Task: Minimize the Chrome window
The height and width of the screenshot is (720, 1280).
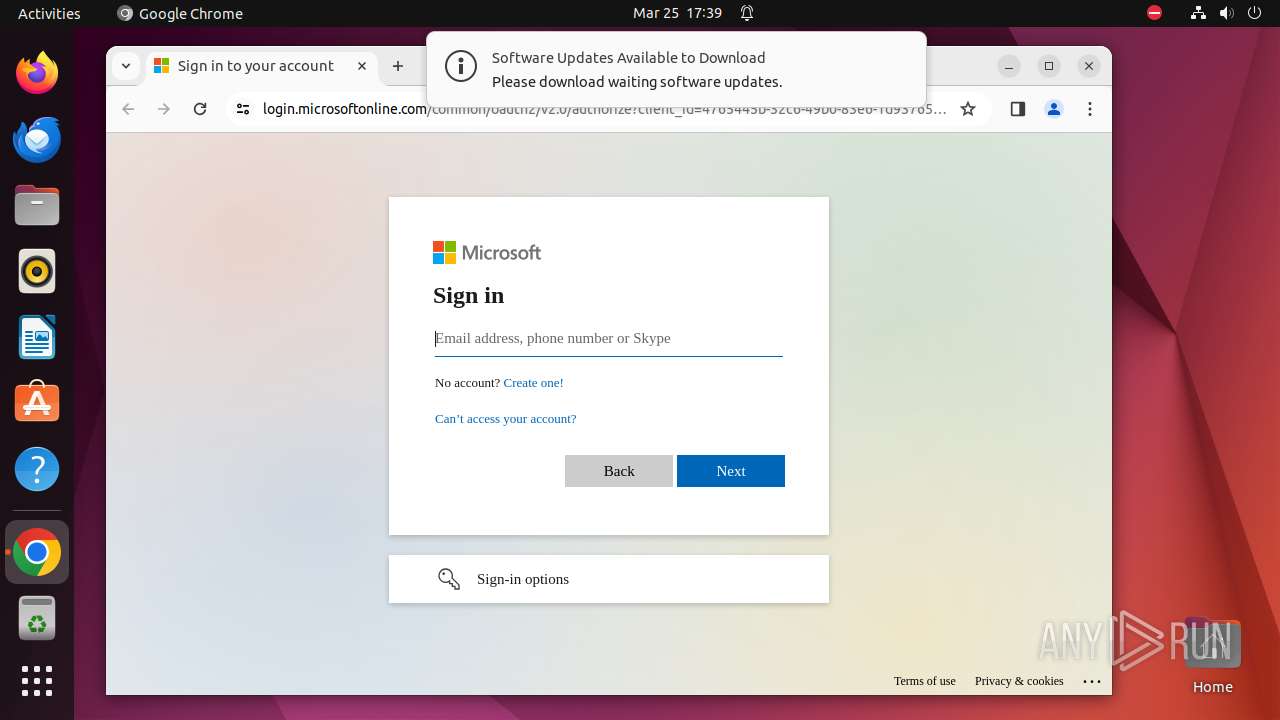Action: 1009,66
